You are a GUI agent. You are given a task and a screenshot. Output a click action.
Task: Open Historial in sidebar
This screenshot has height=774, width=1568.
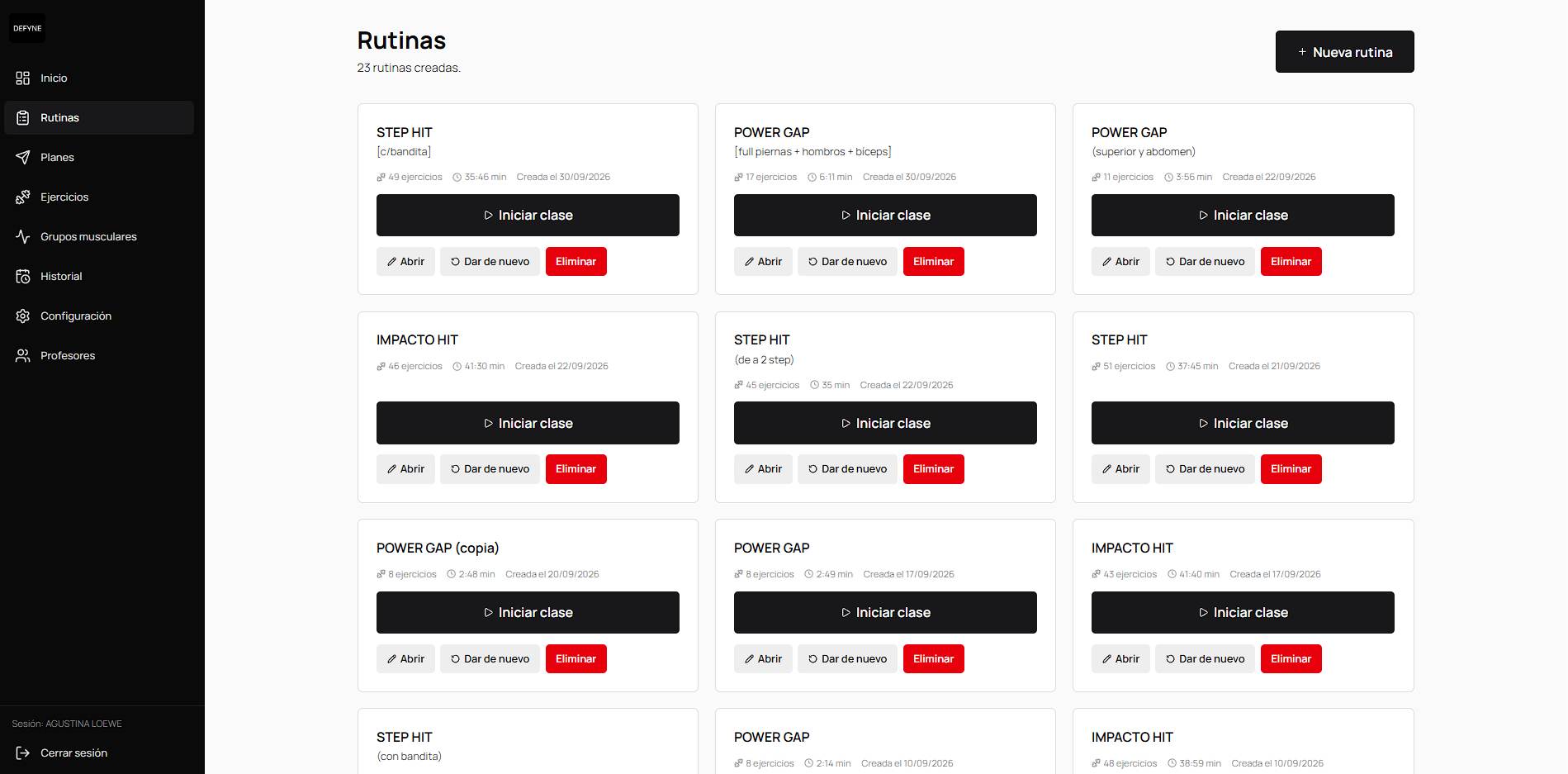click(x=99, y=276)
